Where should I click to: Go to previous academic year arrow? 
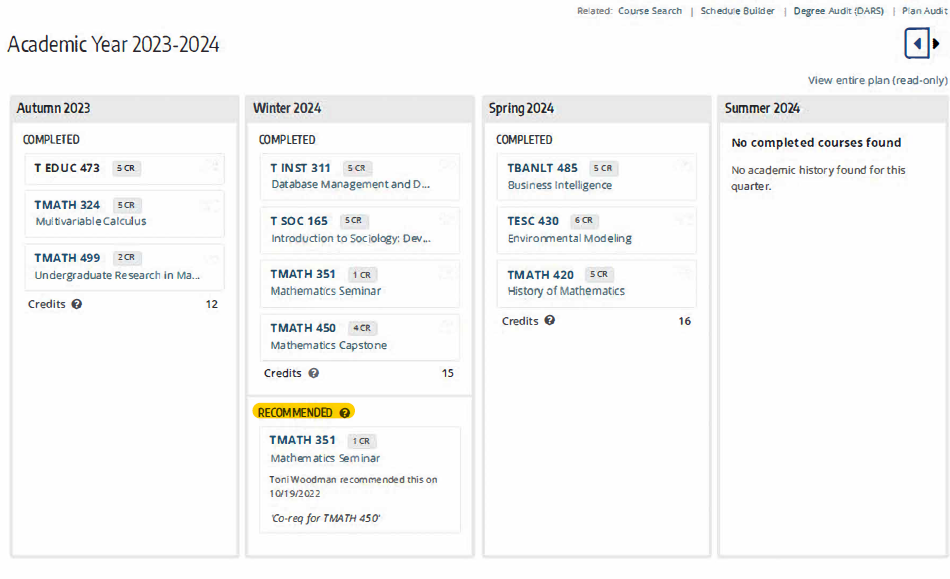[x=917, y=43]
